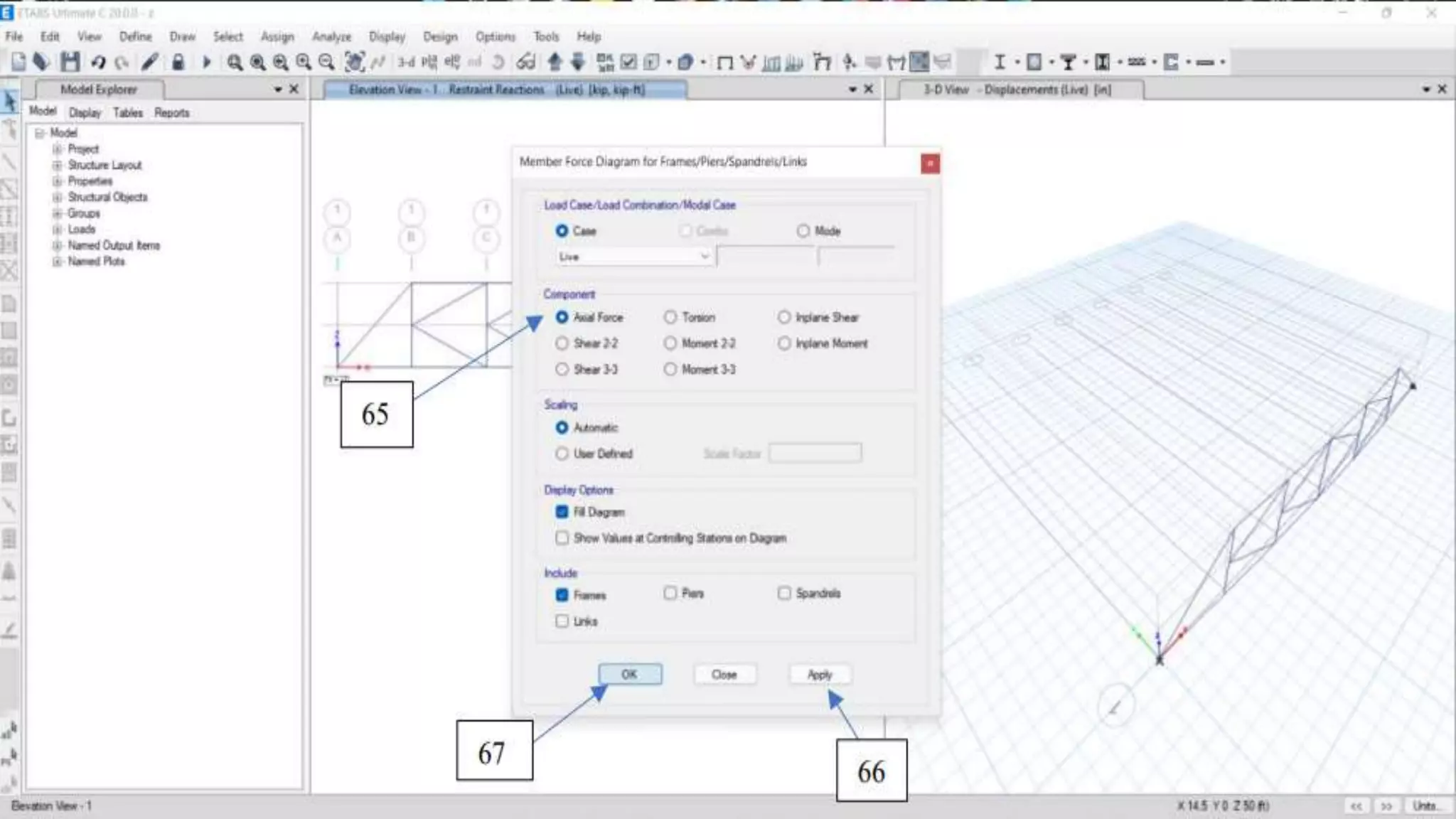The image size is (1456, 819).
Task: Click the lock model padlock icon
Action: (x=178, y=63)
